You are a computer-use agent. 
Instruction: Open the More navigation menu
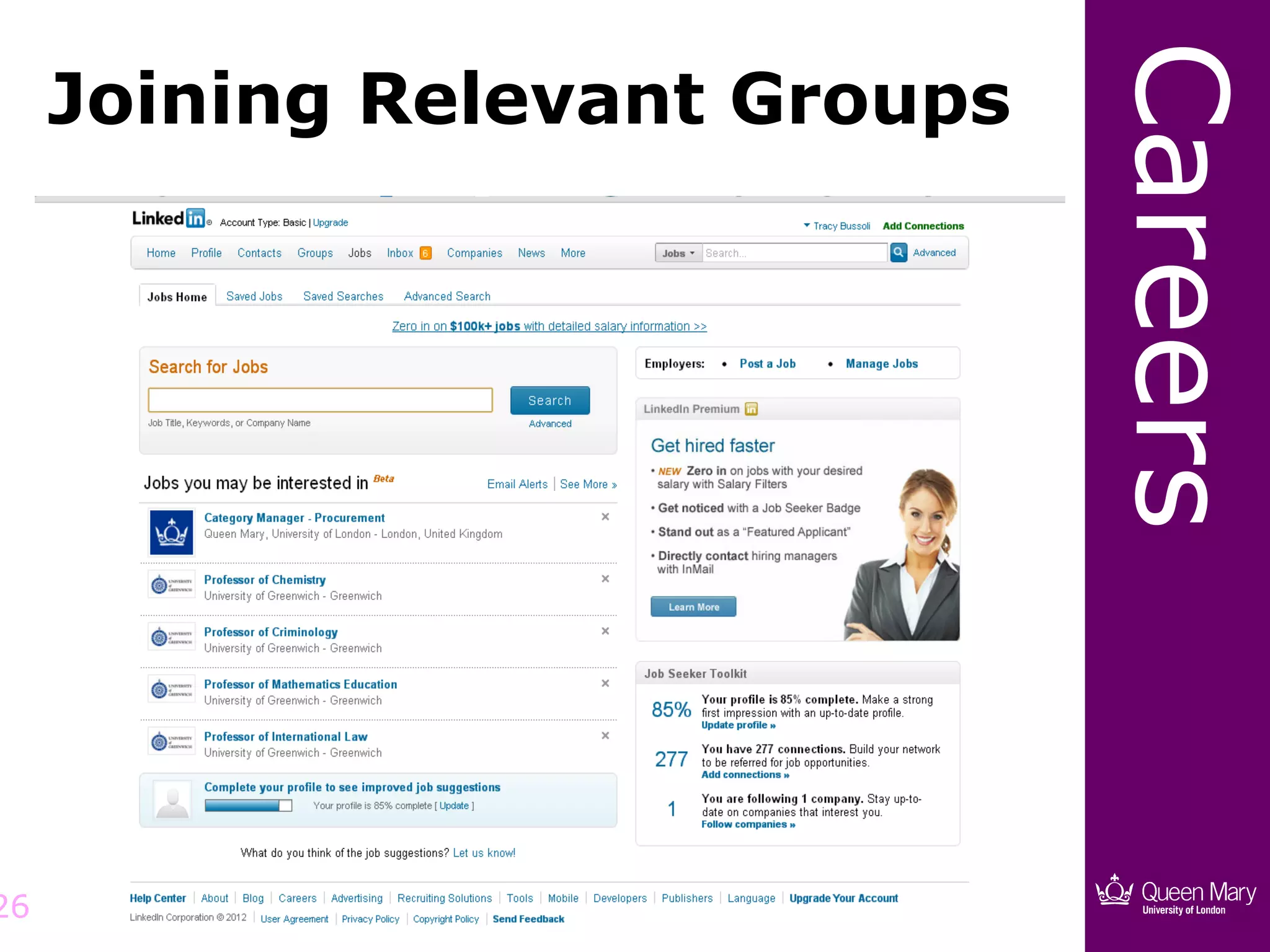[x=573, y=253]
